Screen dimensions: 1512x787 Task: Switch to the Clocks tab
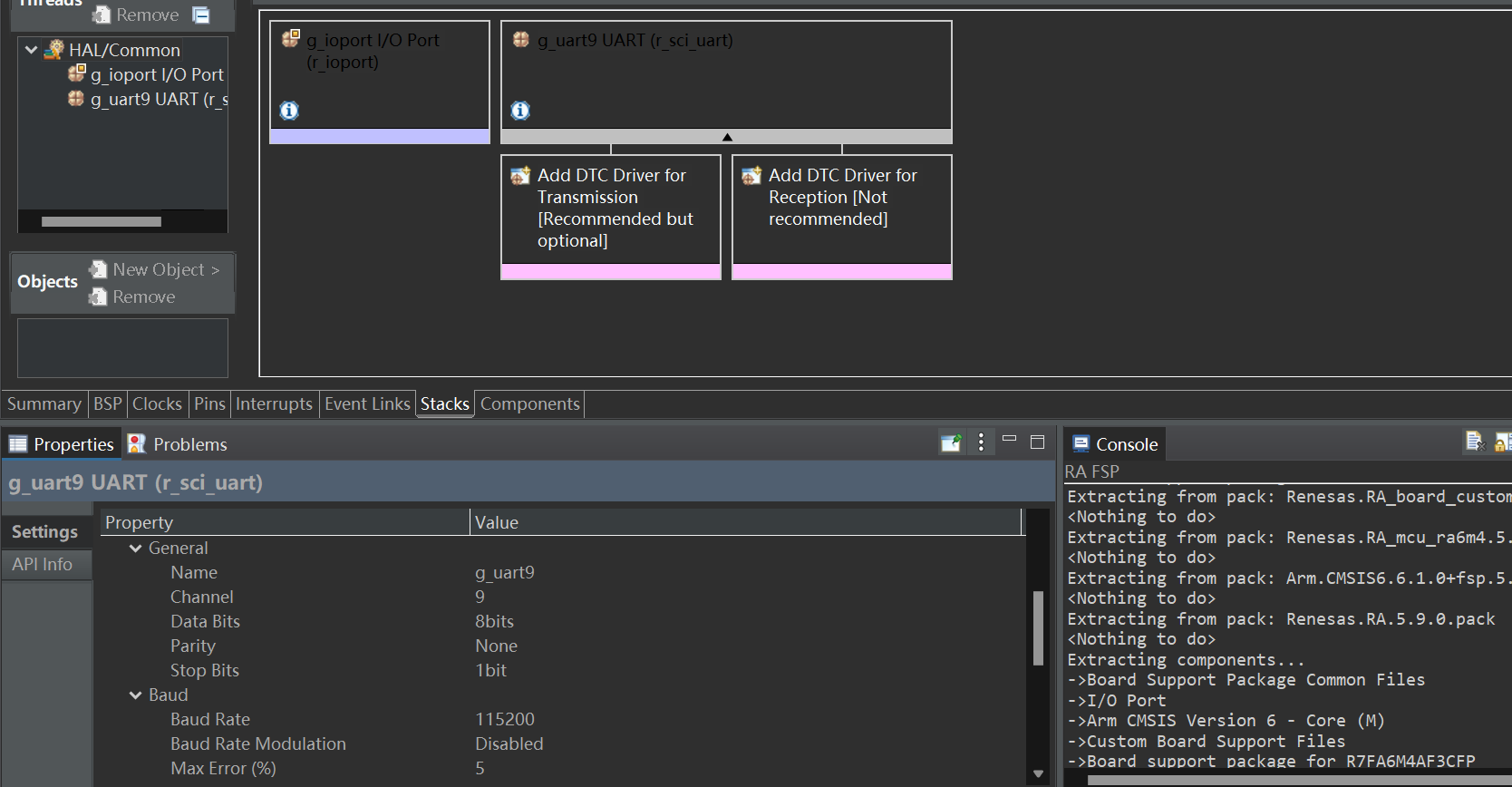158,403
